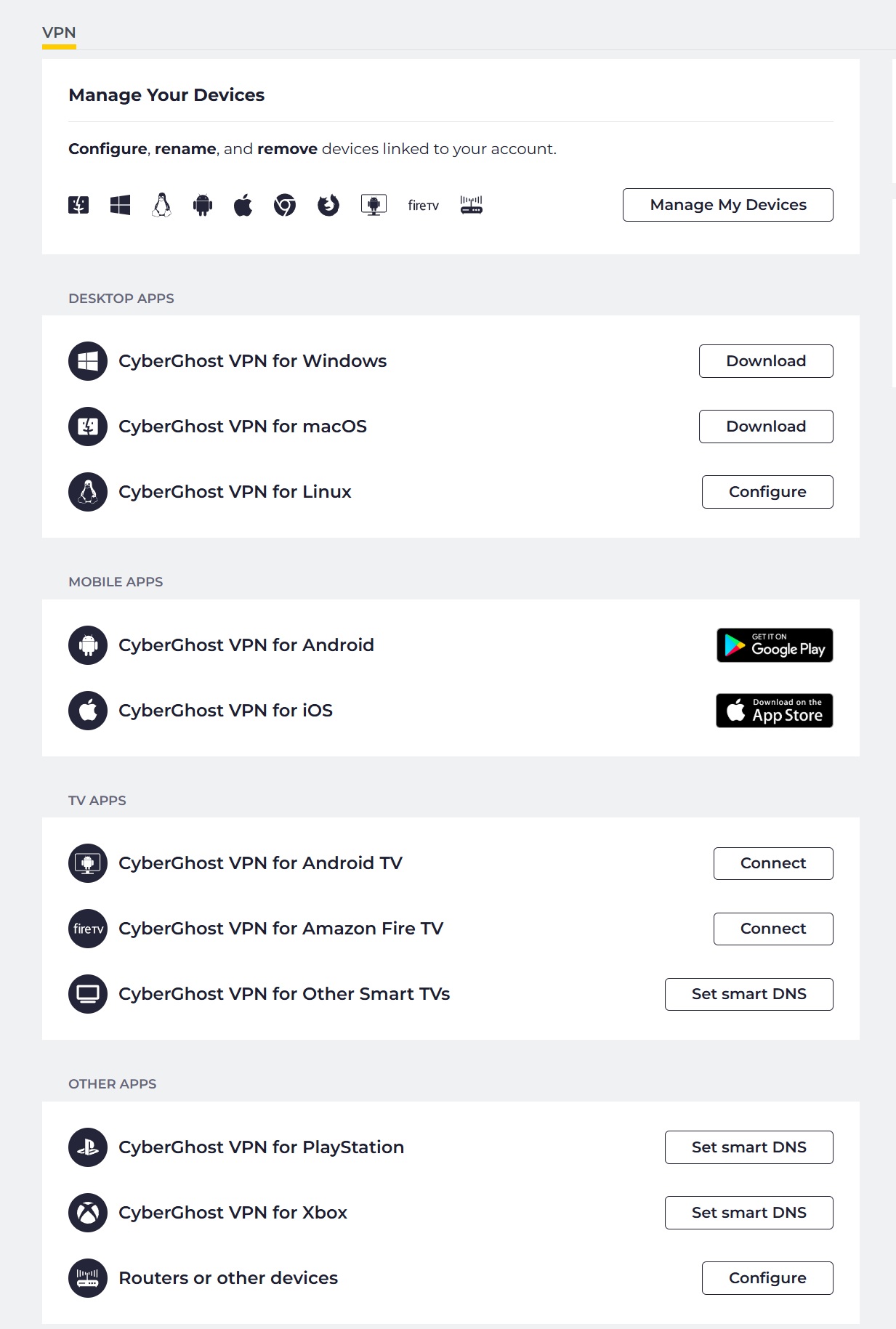Click the Chrome icon in device row
Image resolution: width=896 pixels, height=1329 pixels.
285,206
